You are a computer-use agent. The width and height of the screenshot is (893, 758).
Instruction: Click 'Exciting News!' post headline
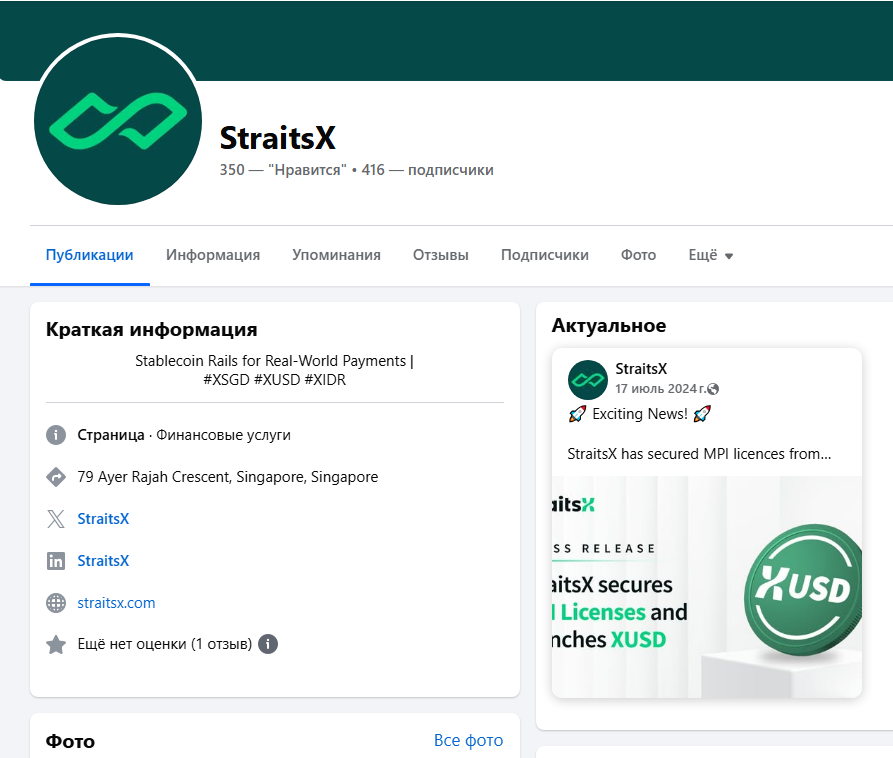click(640, 413)
